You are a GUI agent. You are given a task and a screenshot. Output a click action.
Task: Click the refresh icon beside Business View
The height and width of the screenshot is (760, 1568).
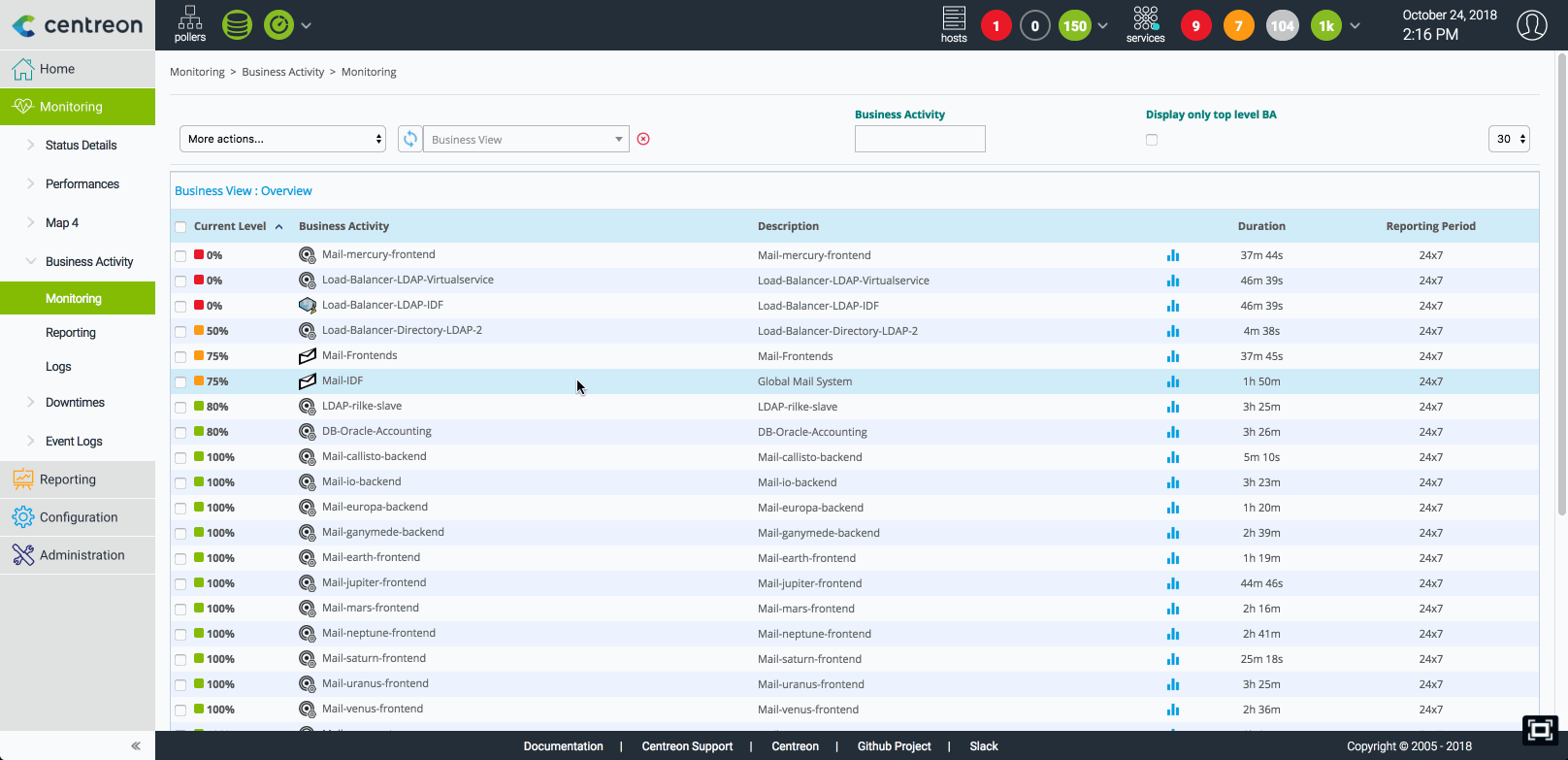410,139
